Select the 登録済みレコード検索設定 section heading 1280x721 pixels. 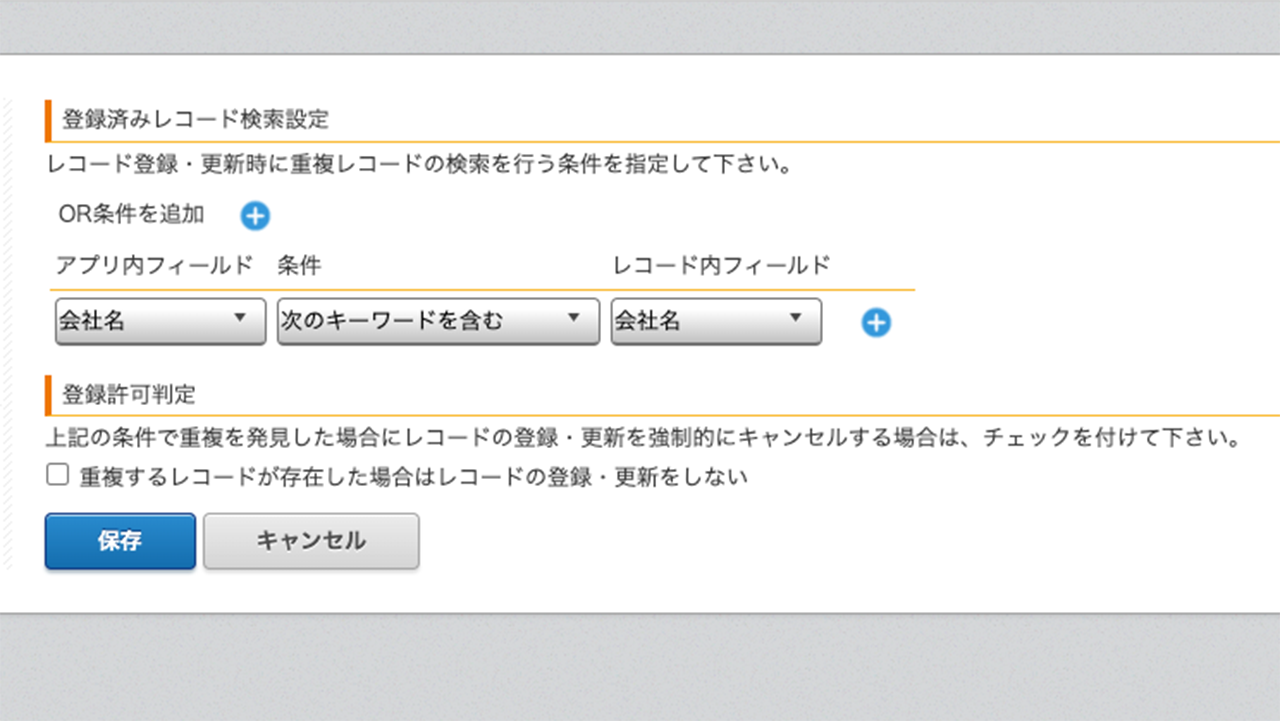click(x=195, y=119)
